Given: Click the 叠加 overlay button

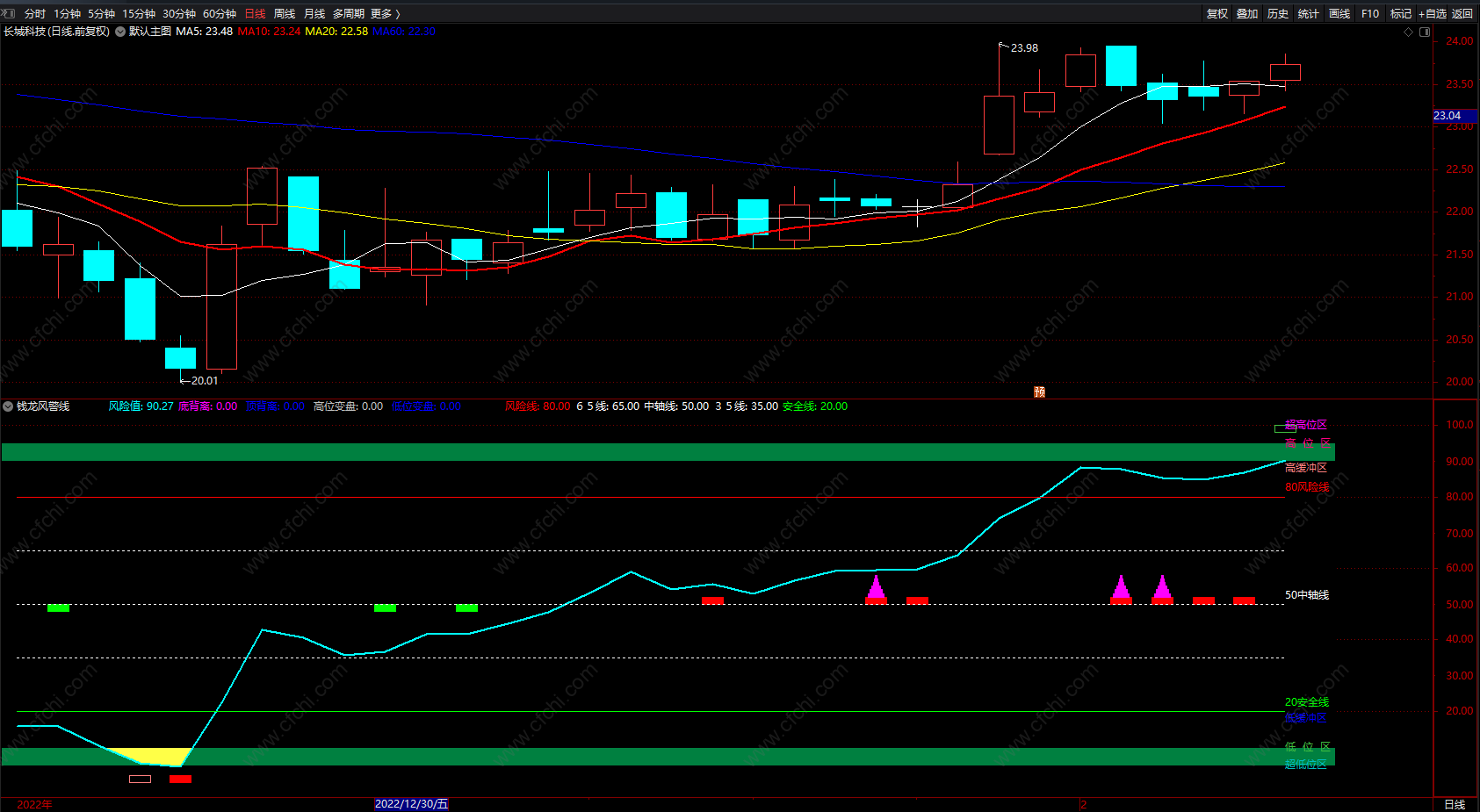Looking at the screenshot, I should pos(1247,14).
